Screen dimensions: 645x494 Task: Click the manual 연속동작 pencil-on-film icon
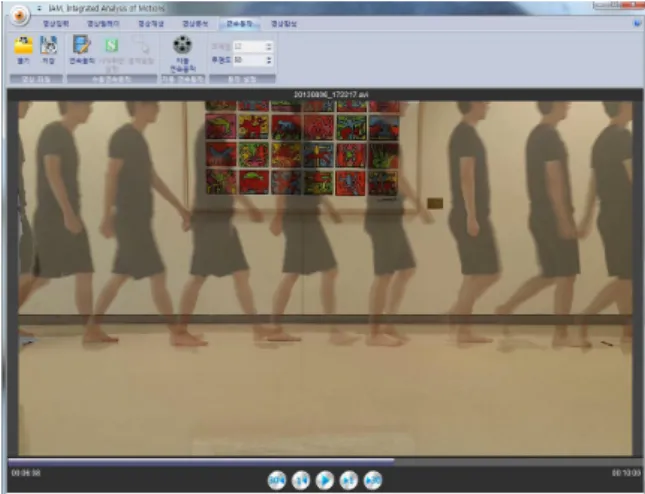coord(82,44)
